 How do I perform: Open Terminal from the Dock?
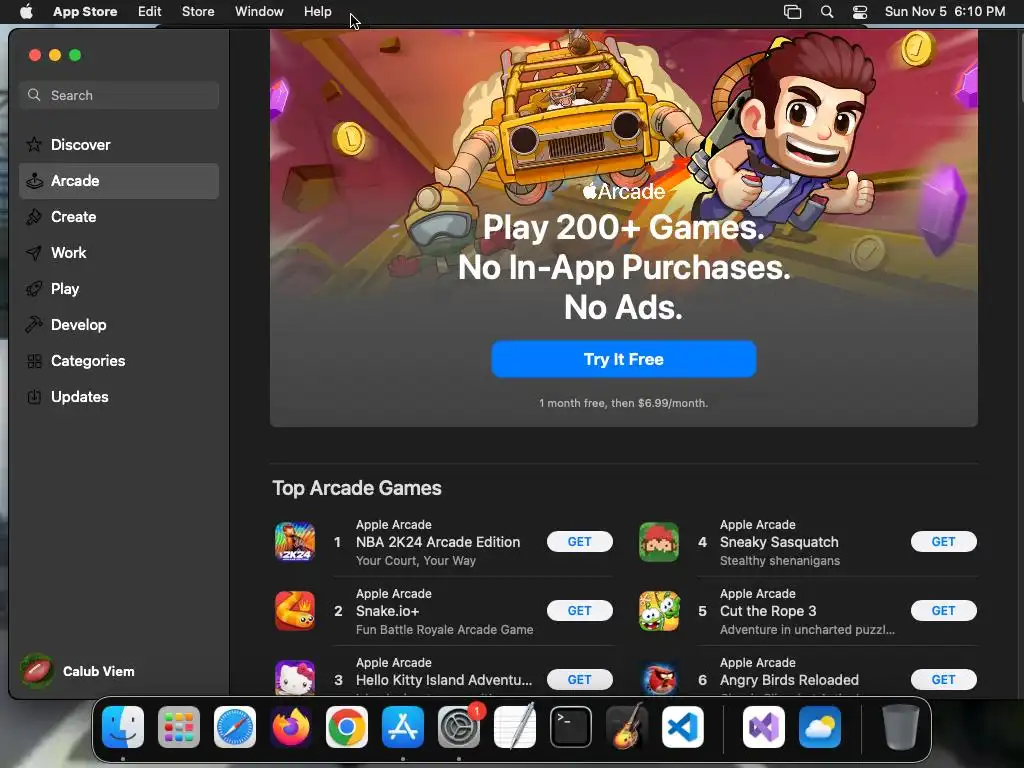coord(571,727)
